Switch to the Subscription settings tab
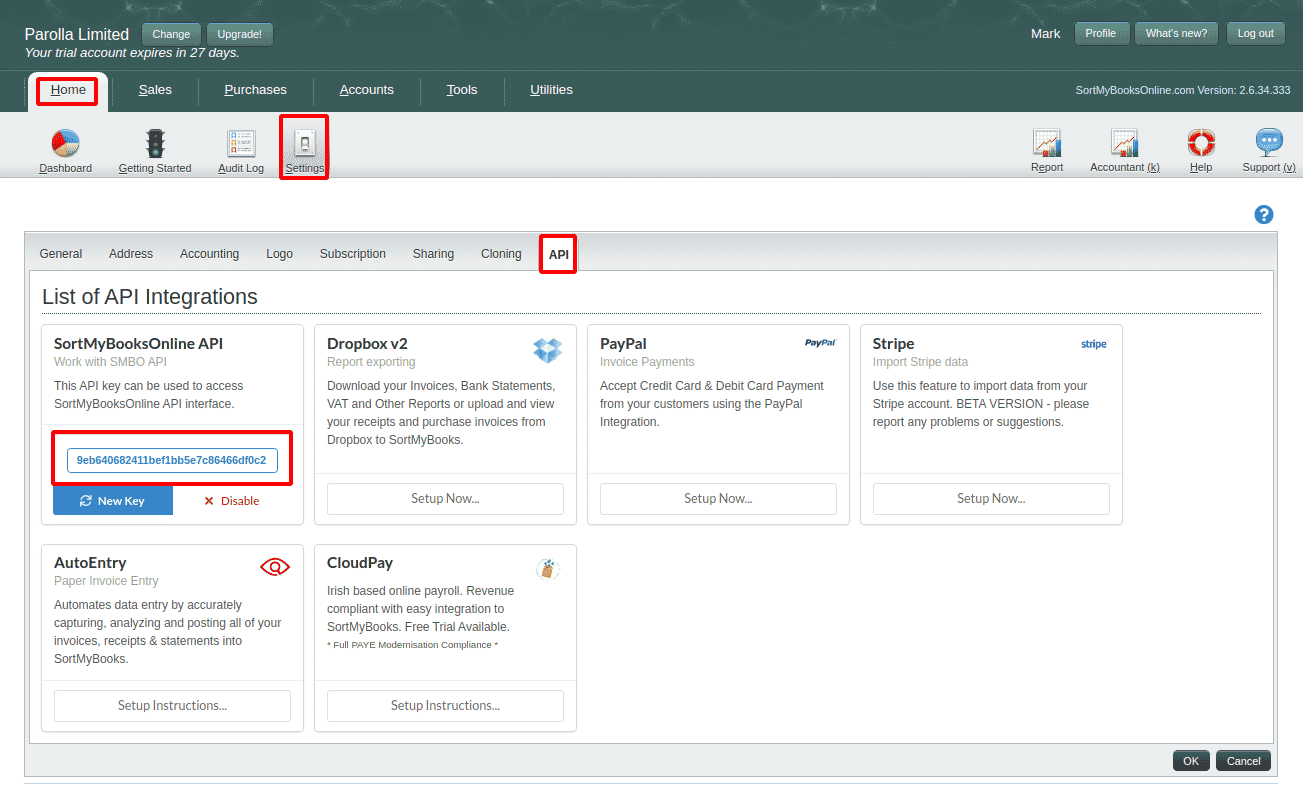This screenshot has height=797, width=1303. pyautogui.click(x=353, y=254)
